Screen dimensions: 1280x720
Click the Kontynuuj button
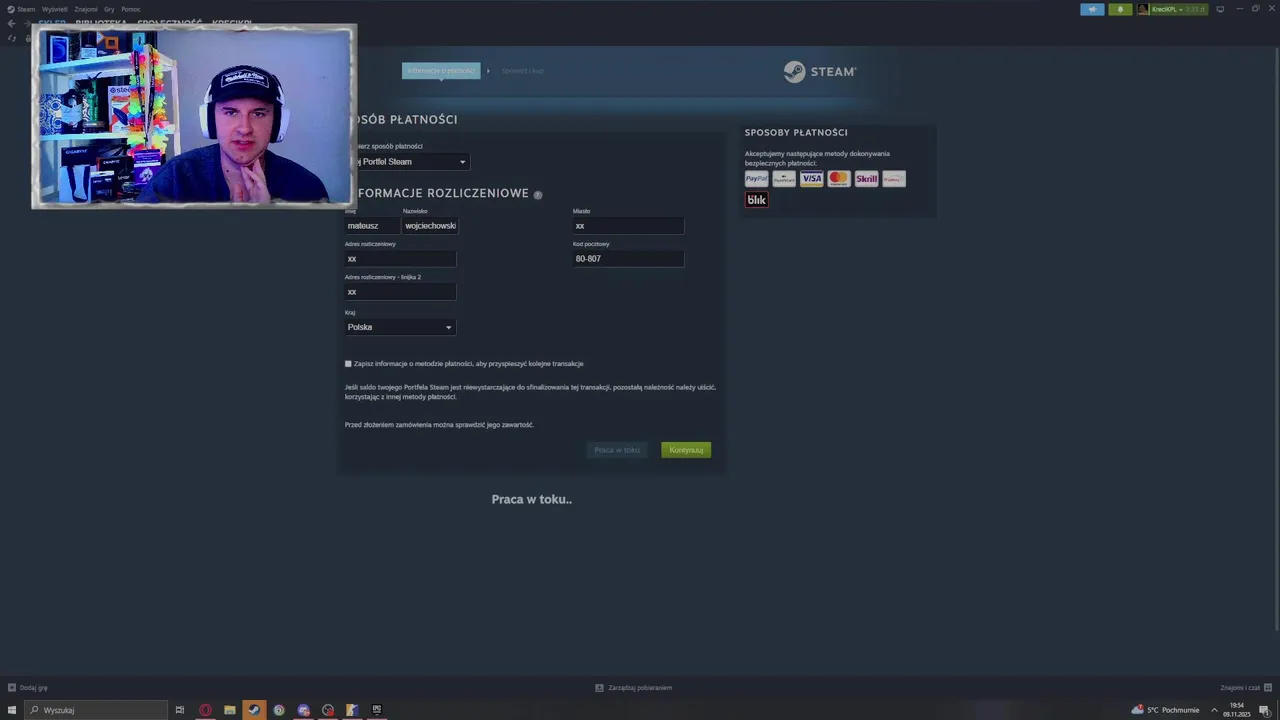click(x=686, y=450)
